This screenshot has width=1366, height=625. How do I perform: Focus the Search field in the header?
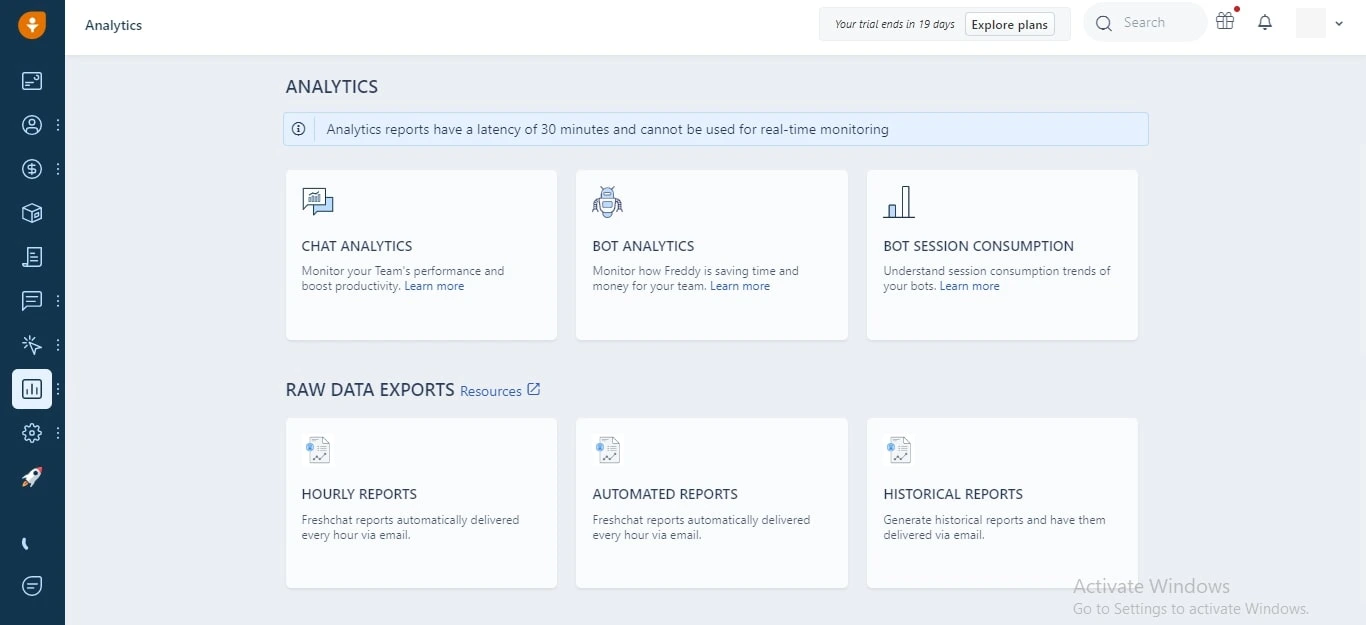tap(1145, 23)
